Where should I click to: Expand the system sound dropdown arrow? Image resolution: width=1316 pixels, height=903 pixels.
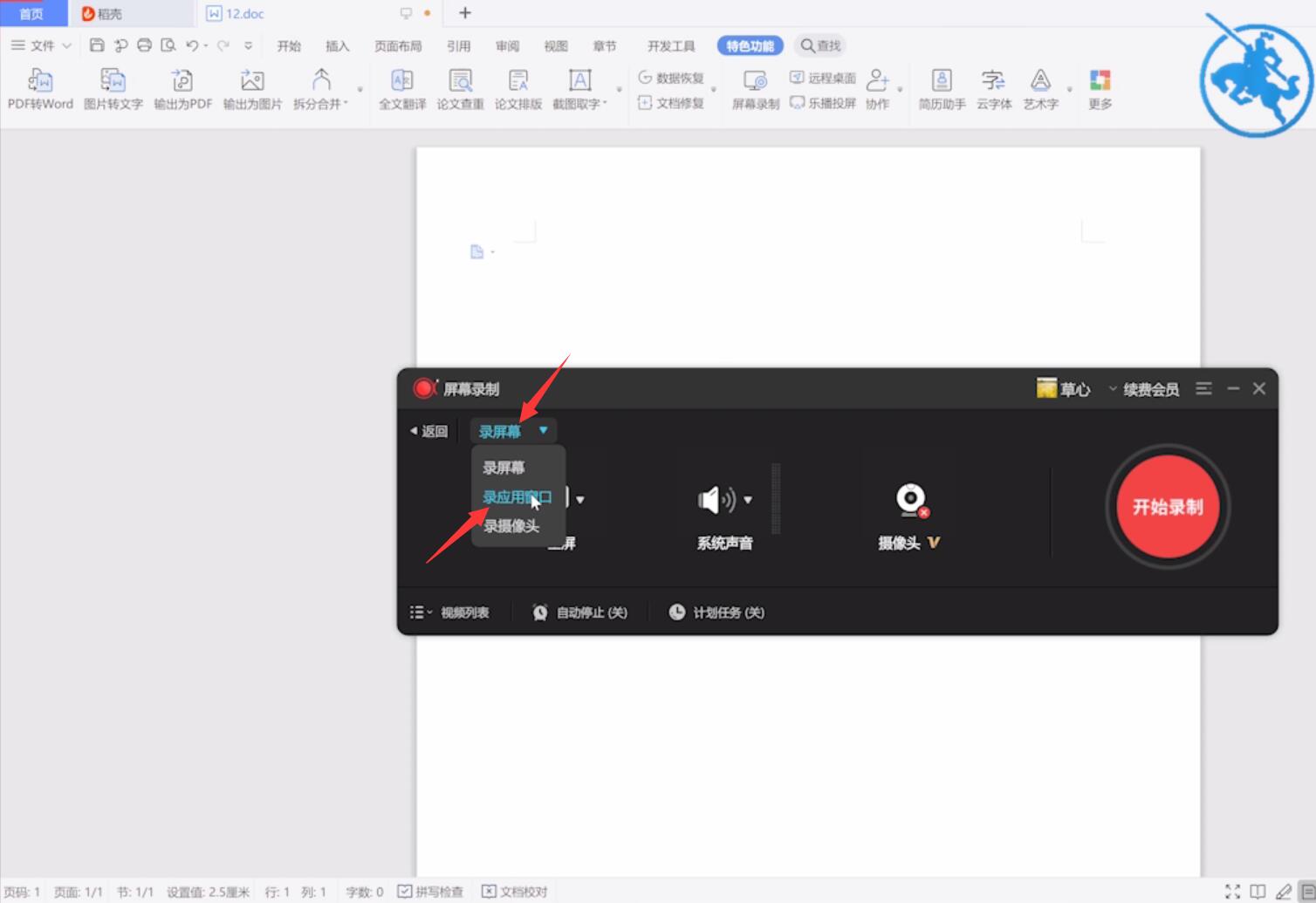(x=748, y=500)
